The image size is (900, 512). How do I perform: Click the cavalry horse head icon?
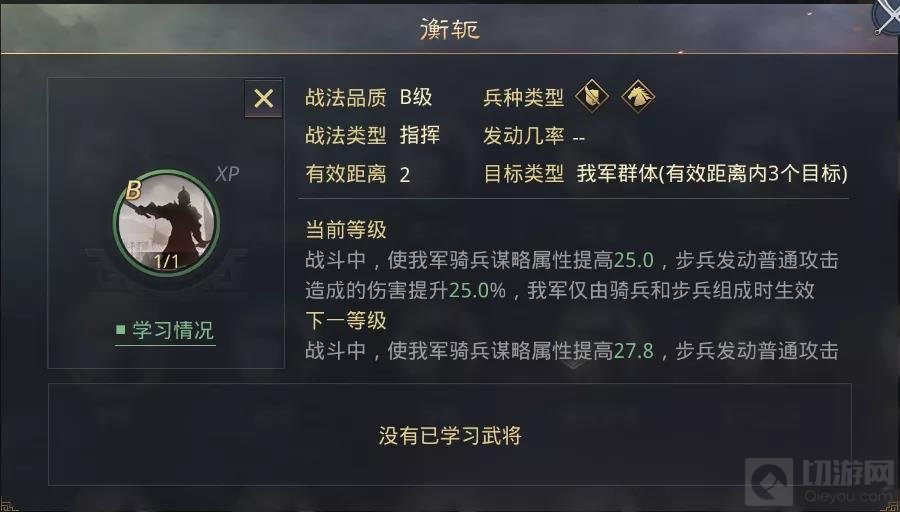point(637,97)
